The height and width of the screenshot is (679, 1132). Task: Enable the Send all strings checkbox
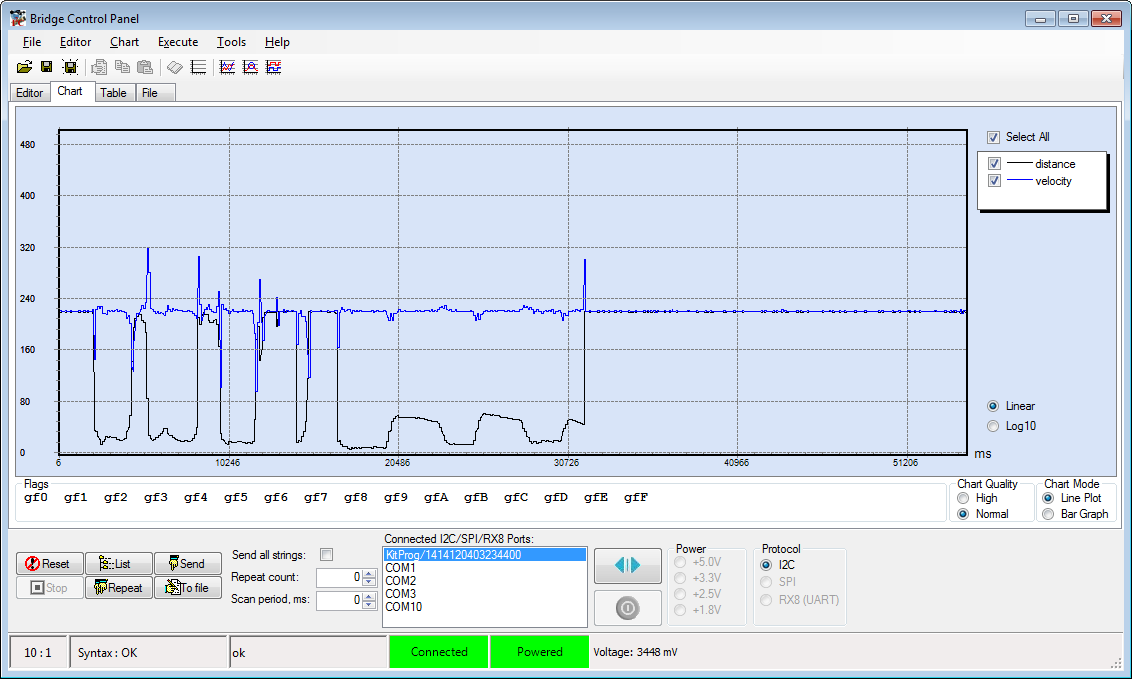326,555
